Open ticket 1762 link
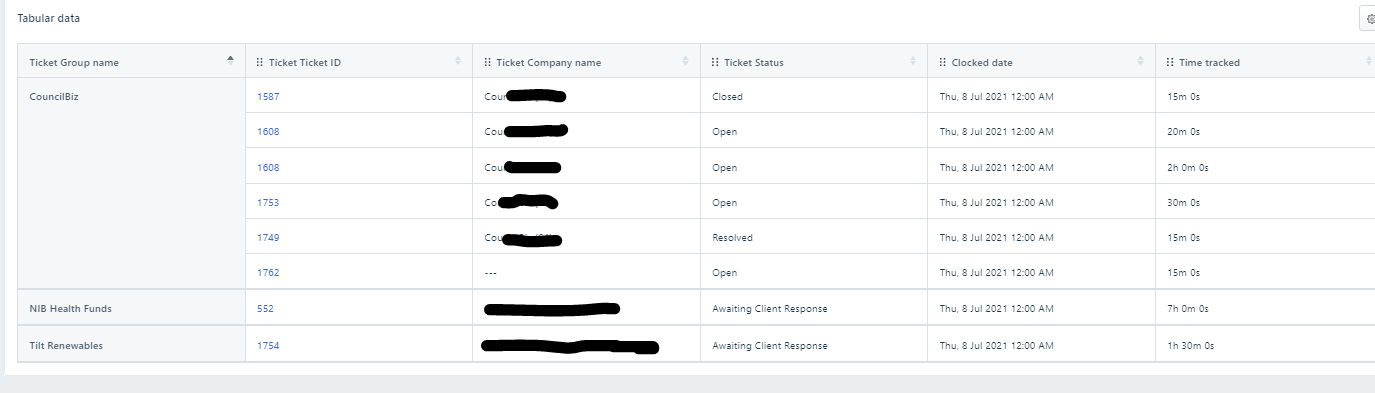The image size is (1375, 393). click(x=268, y=273)
